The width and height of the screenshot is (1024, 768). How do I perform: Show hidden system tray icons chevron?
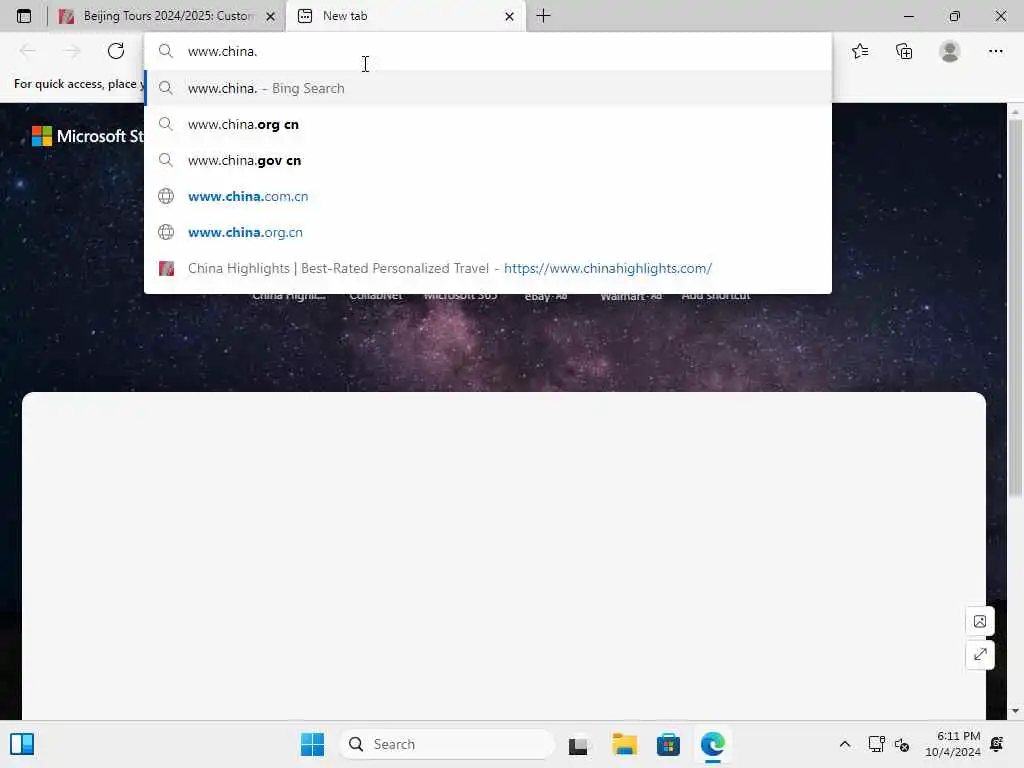coord(844,744)
